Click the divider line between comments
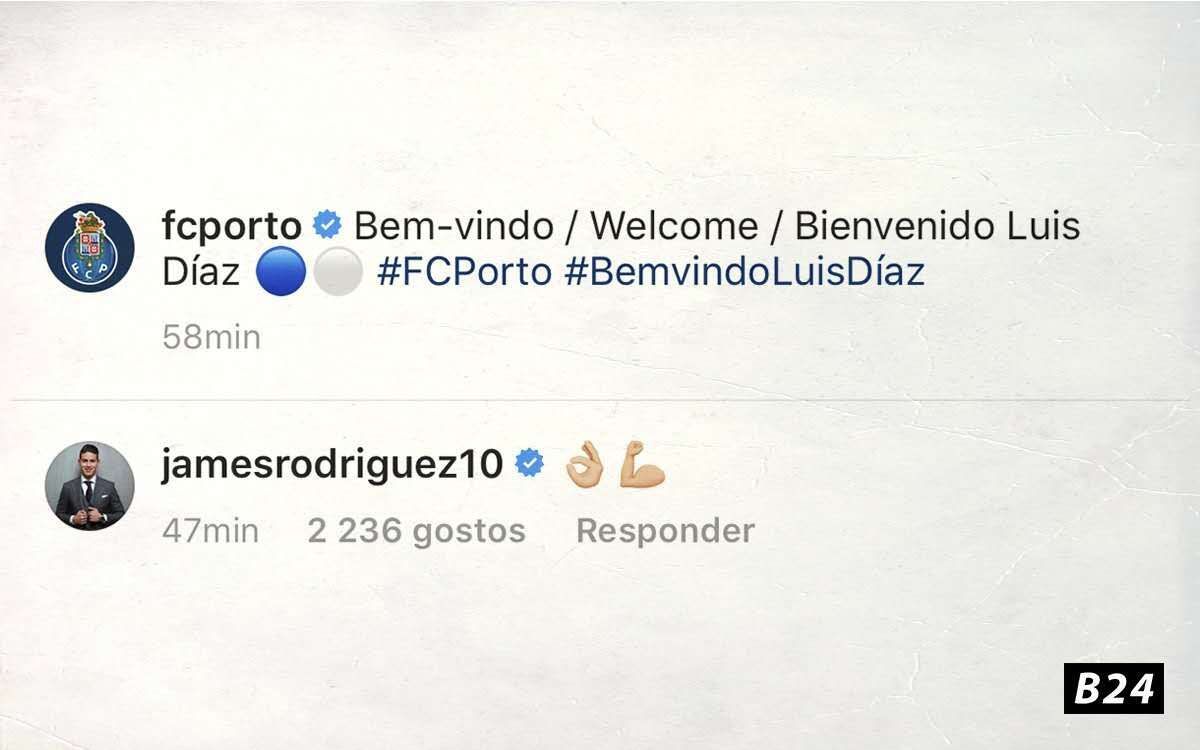 pos(600,401)
